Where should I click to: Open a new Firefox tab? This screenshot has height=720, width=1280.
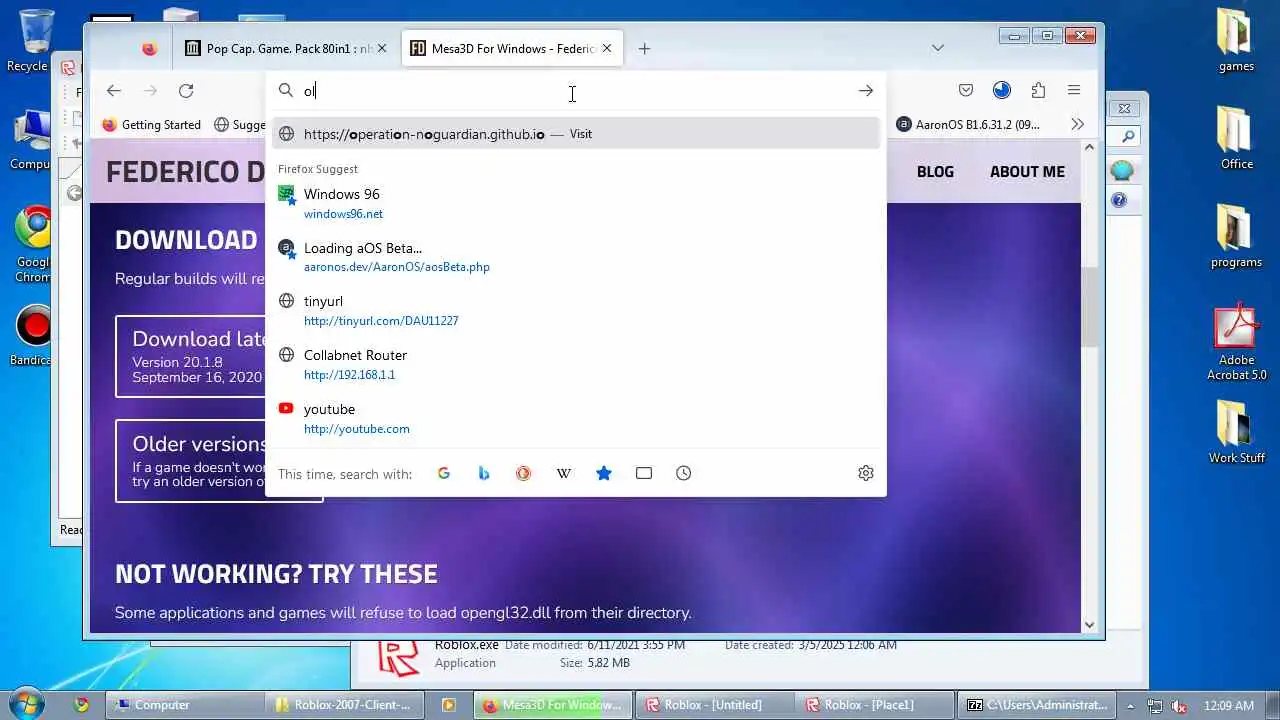[x=644, y=48]
